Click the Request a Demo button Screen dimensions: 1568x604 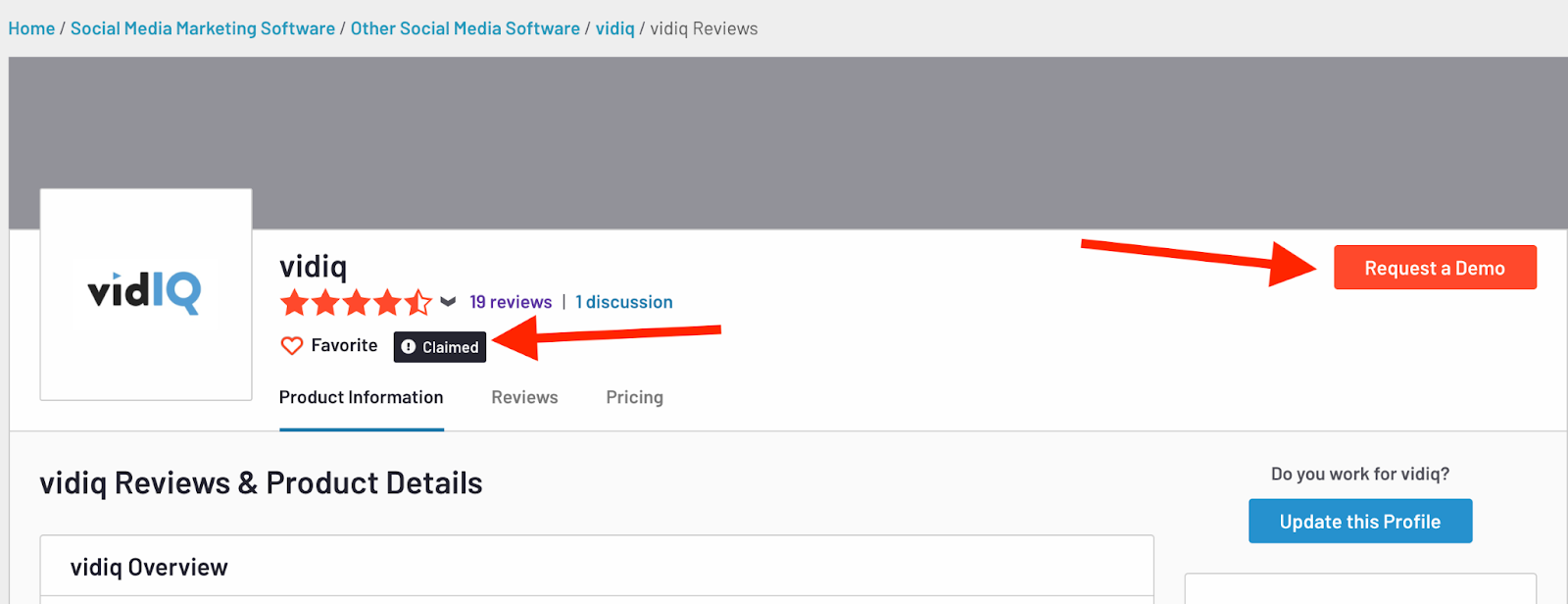coord(1435,268)
